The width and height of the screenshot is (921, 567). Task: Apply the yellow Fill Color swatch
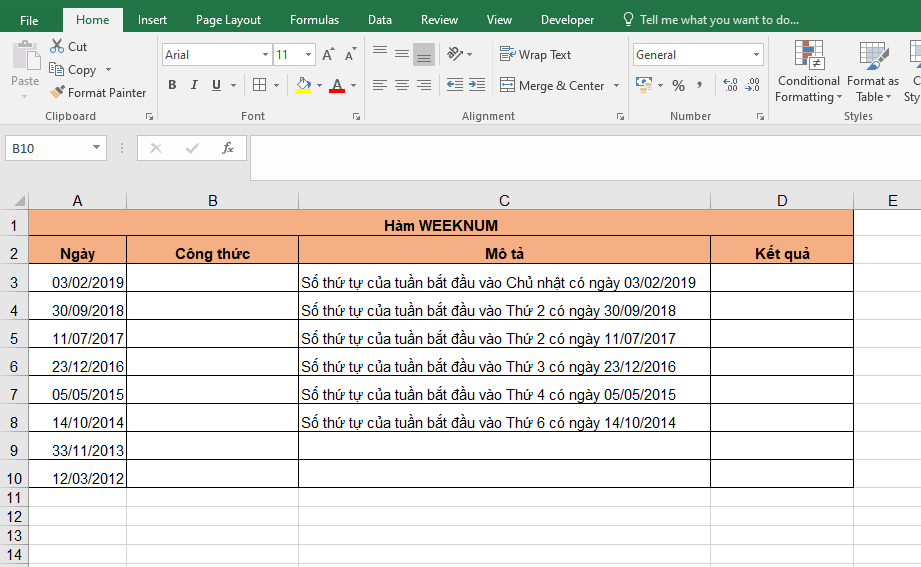coord(304,86)
